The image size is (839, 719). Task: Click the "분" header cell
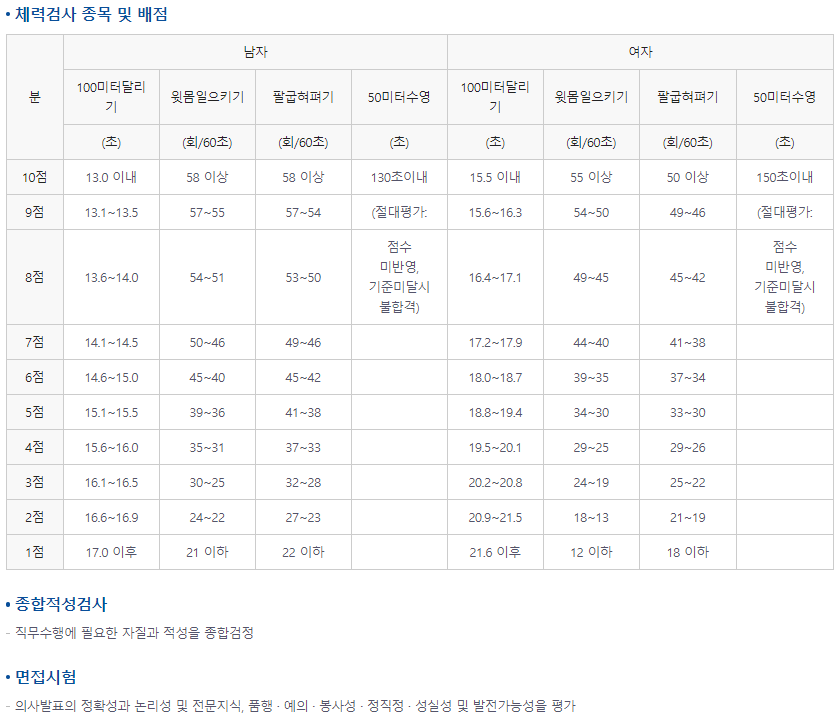[x=35, y=97]
